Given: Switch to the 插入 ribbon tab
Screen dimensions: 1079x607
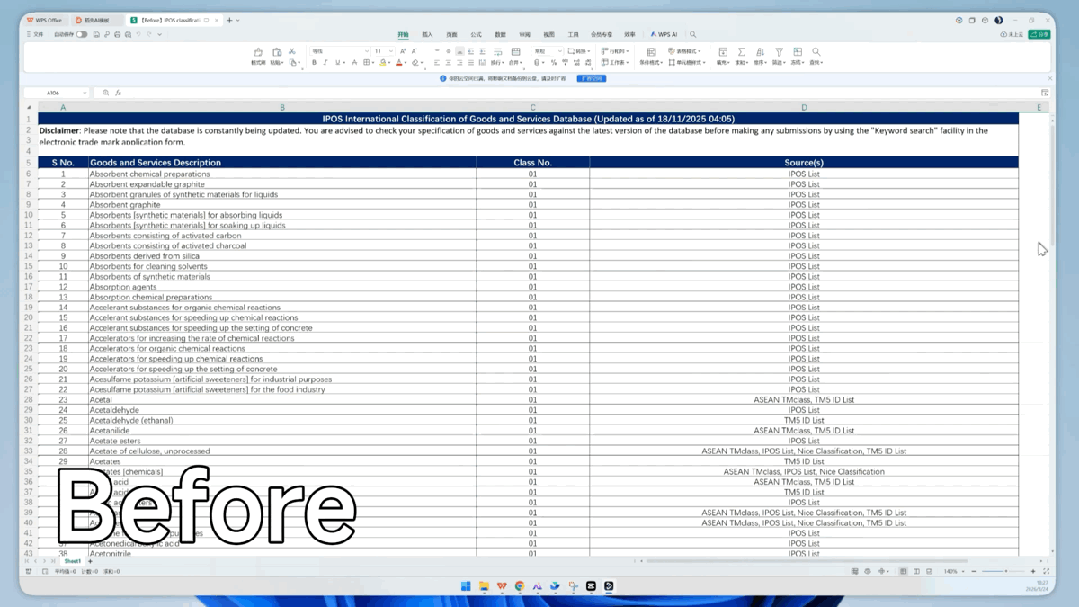Looking at the screenshot, I should (427, 33).
